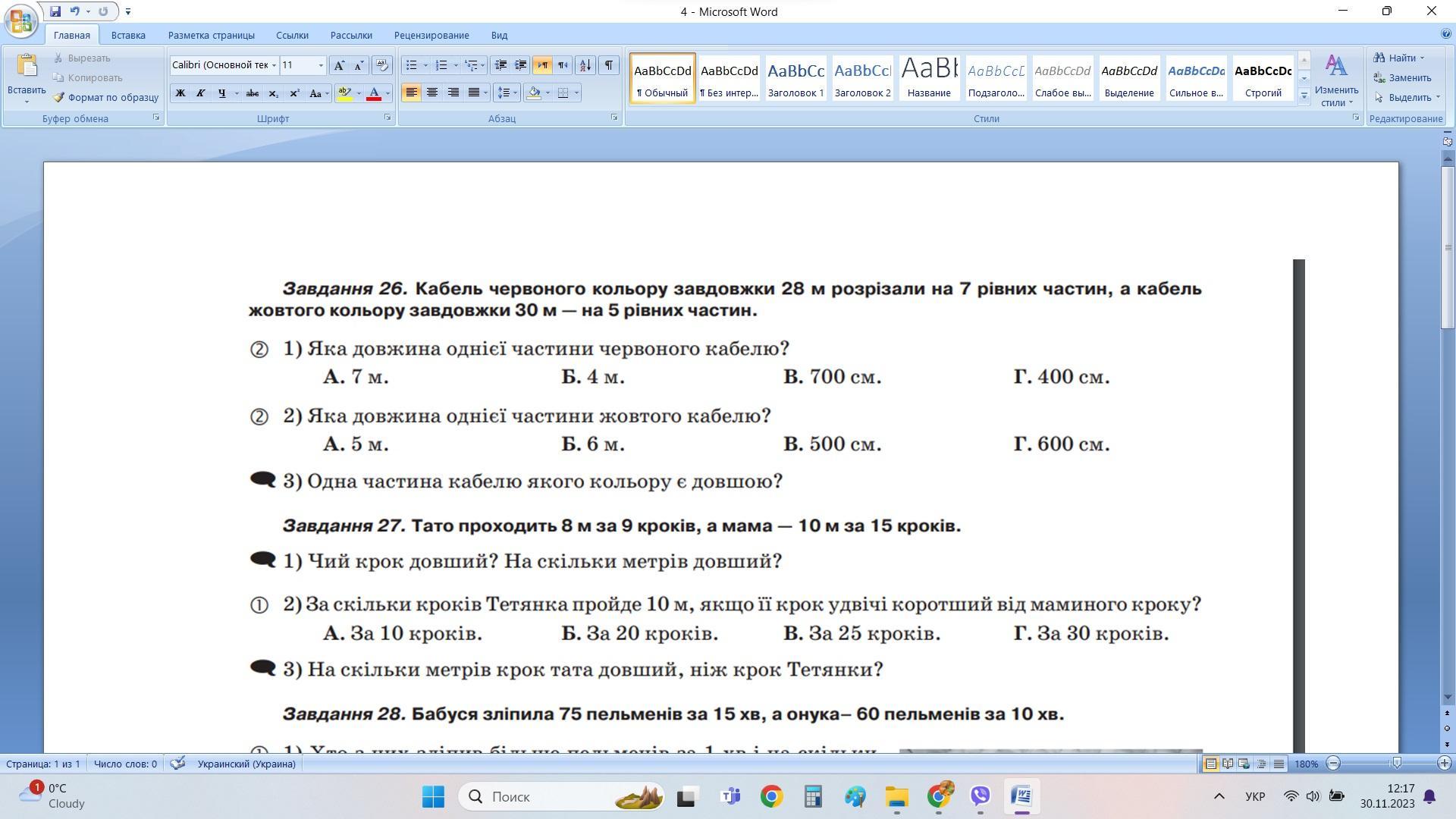This screenshot has height=819, width=1456.
Task: Sort the selected text alphabetically
Action: pyautogui.click(x=585, y=65)
